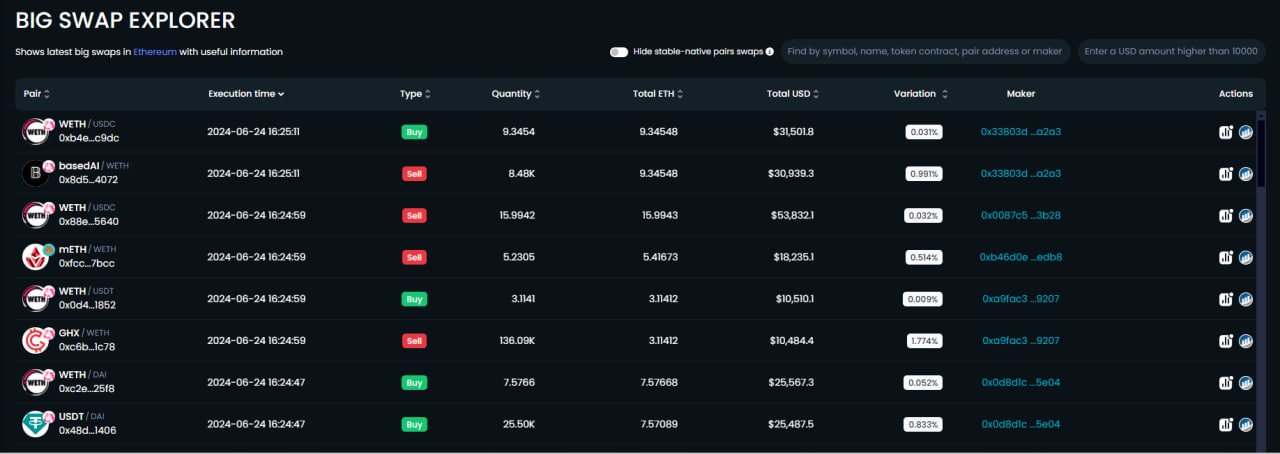Open maker address 0xb46d0e…edb8
The width and height of the screenshot is (1280, 454).
point(1020,257)
